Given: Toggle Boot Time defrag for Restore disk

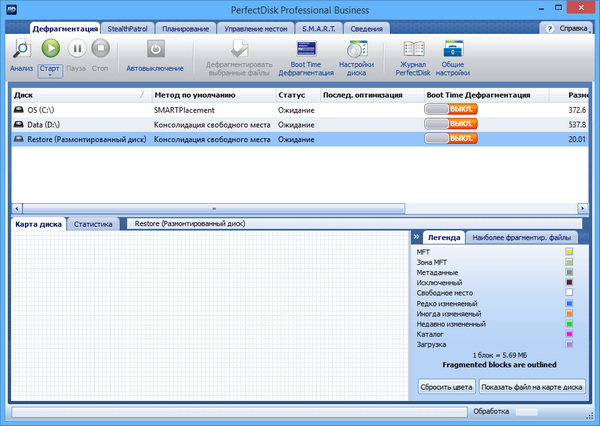Looking at the screenshot, I should tap(451, 139).
